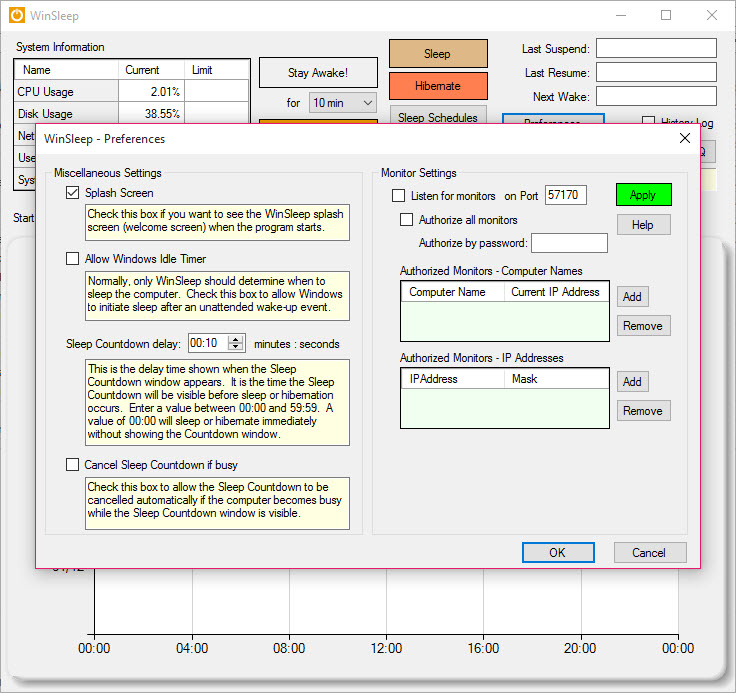Tick Authorize all monitors checkbox
The image size is (736, 693).
407,220
